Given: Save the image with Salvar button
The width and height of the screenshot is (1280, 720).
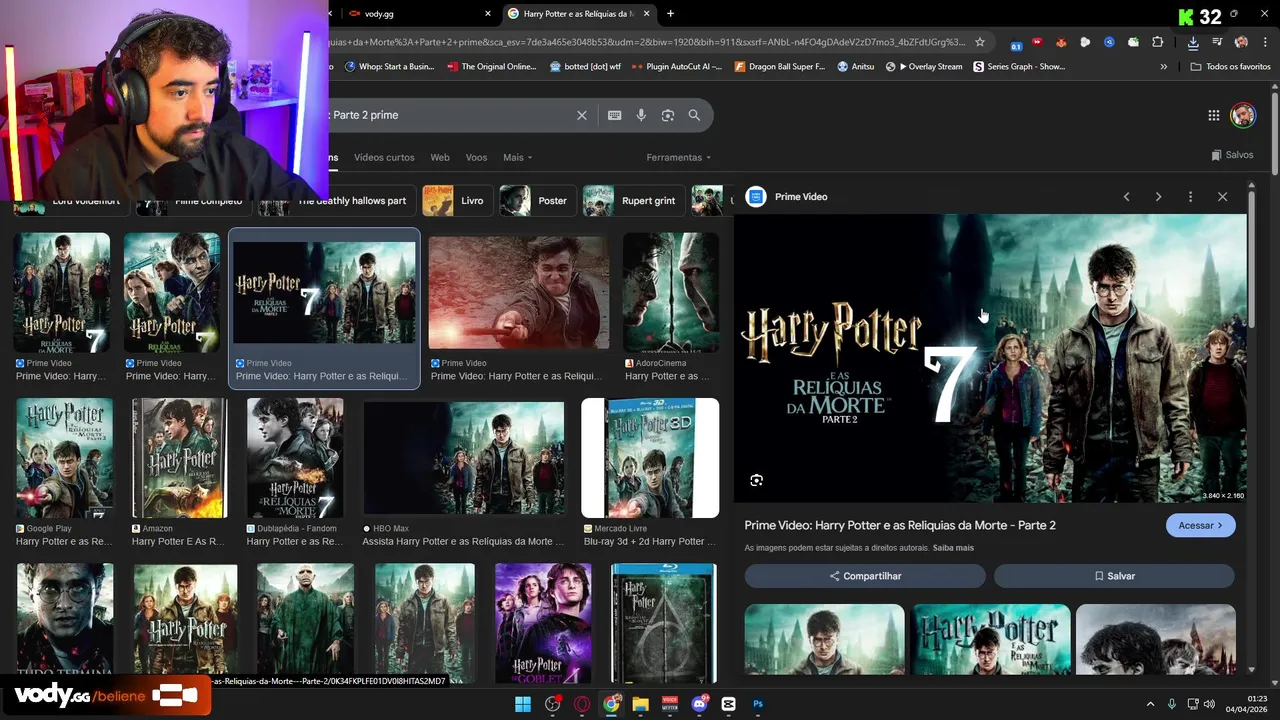Looking at the screenshot, I should coord(1114,576).
